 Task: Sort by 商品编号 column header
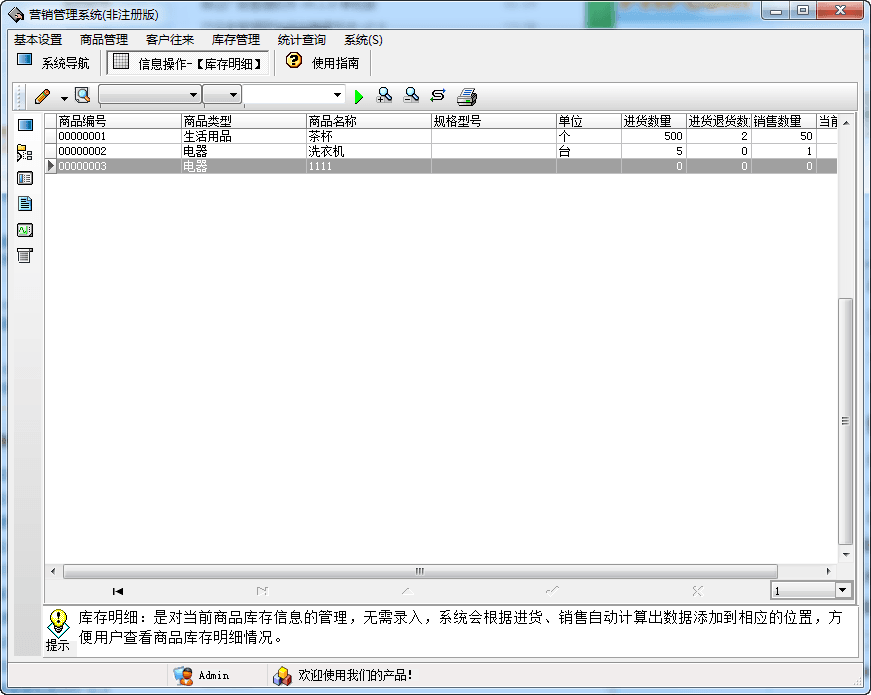(x=119, y=121)
